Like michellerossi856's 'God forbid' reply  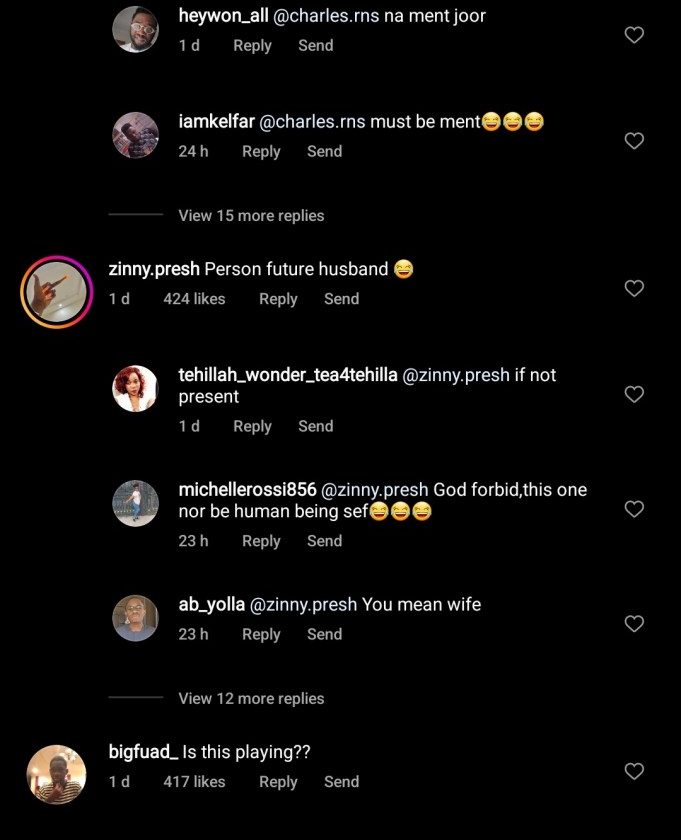[634, 509]
